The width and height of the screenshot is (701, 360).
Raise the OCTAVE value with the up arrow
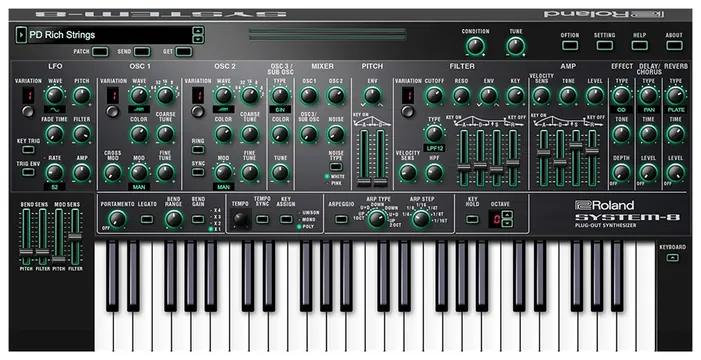(x=507, y=216)
